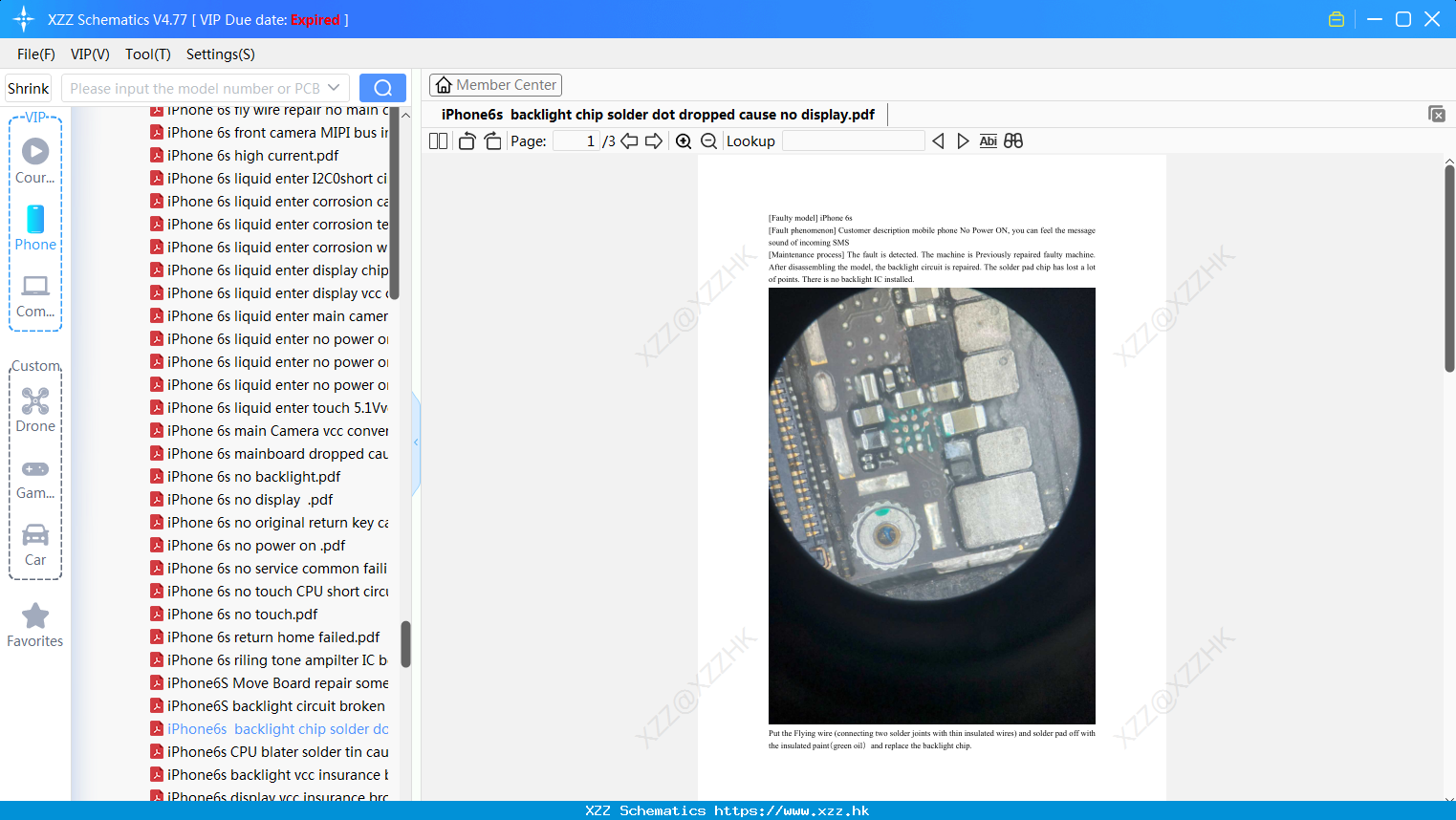Open iPhone 6s mainboard dropped file

[x=270, y=454]
